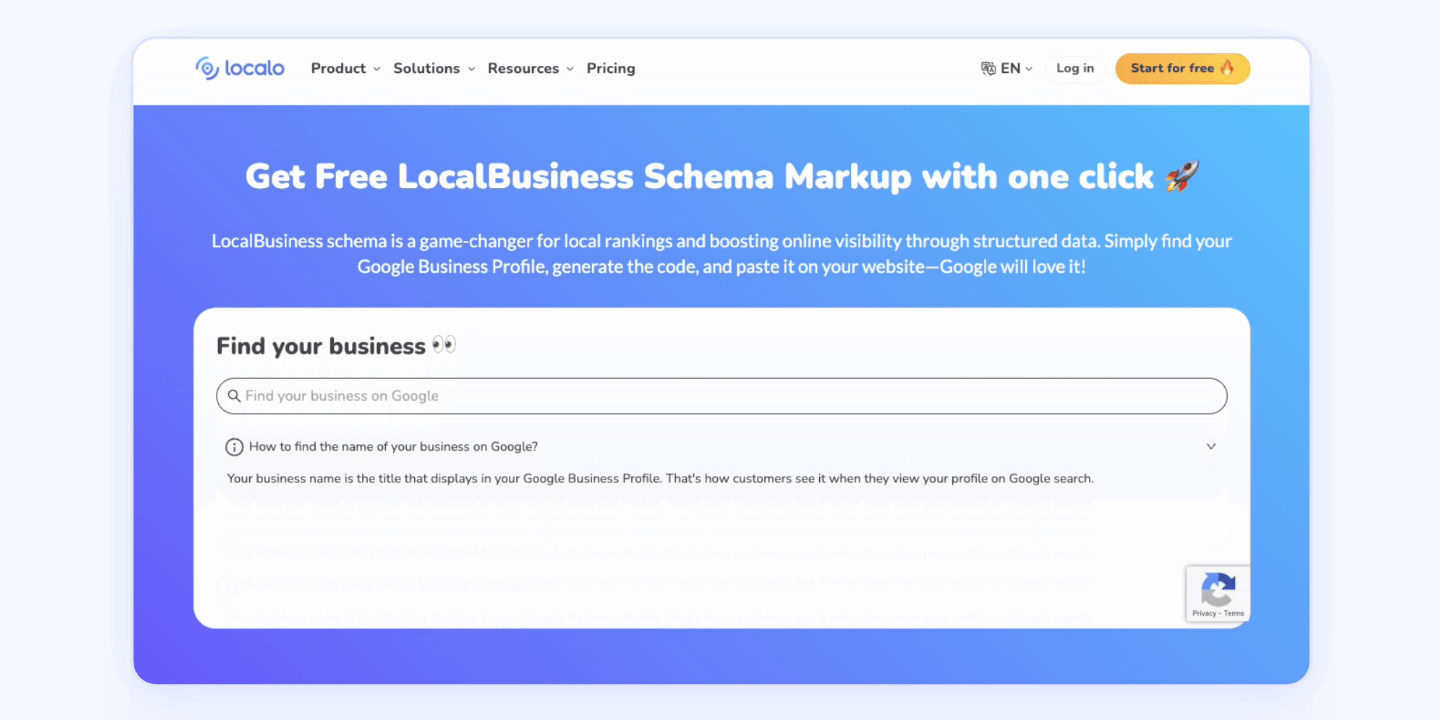This screenshot has height=720, width=1440.
Task: Collapse the How to find business name section
Action: tap(1211, 447)
